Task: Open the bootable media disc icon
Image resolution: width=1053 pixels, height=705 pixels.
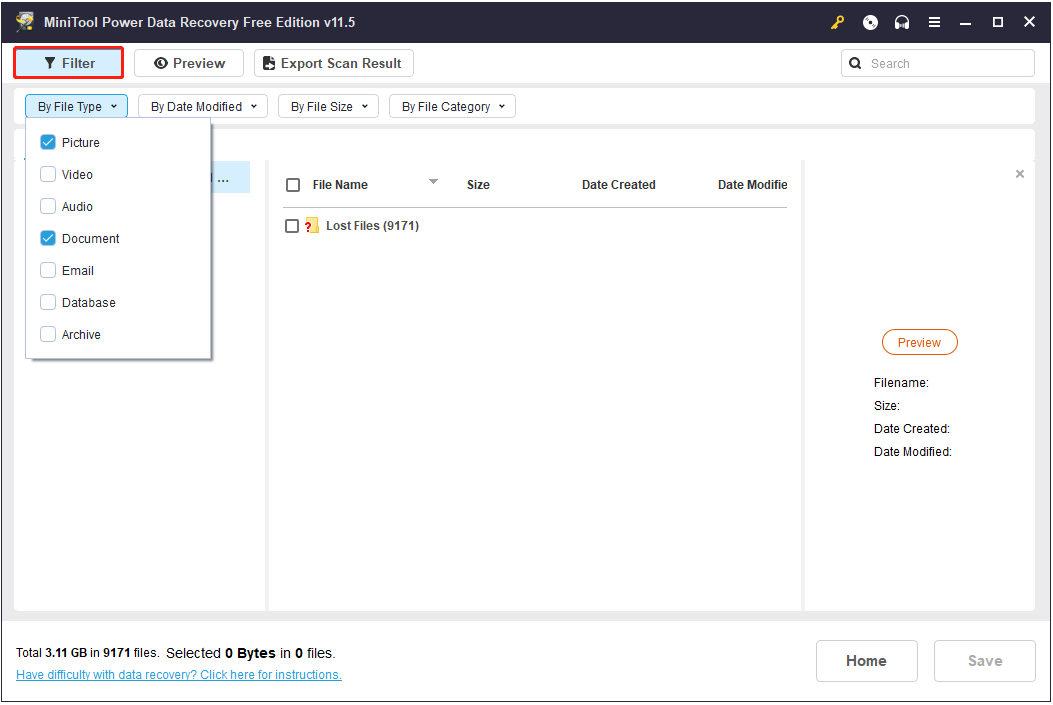Action: (870, 22)
